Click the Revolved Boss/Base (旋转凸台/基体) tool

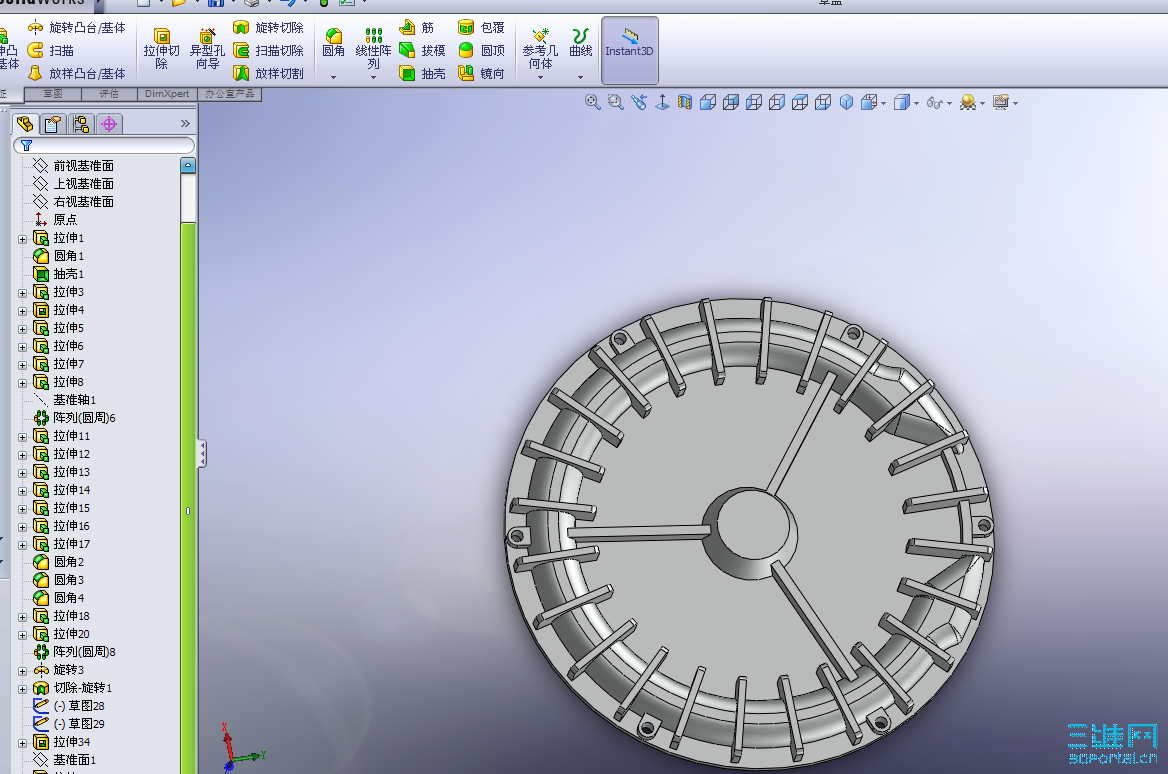77,28
